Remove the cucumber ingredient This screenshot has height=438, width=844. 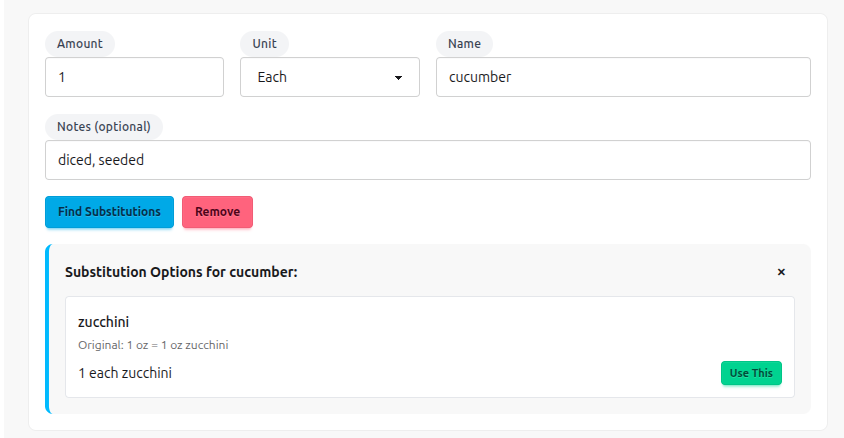[217, 212]
